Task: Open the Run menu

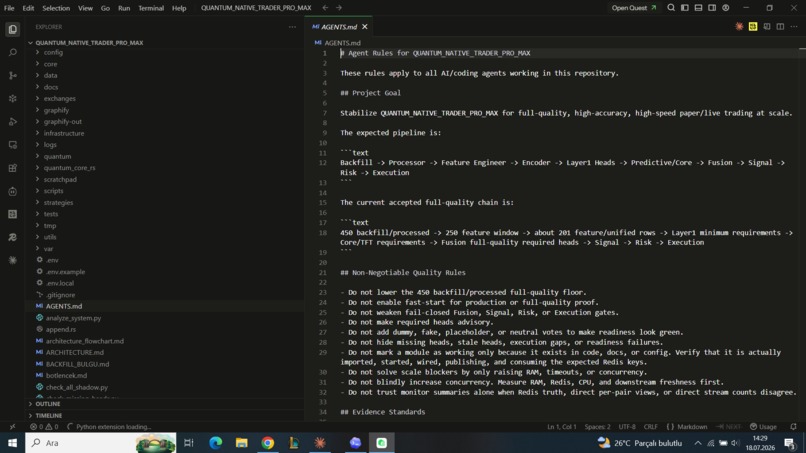Action: 124,8
